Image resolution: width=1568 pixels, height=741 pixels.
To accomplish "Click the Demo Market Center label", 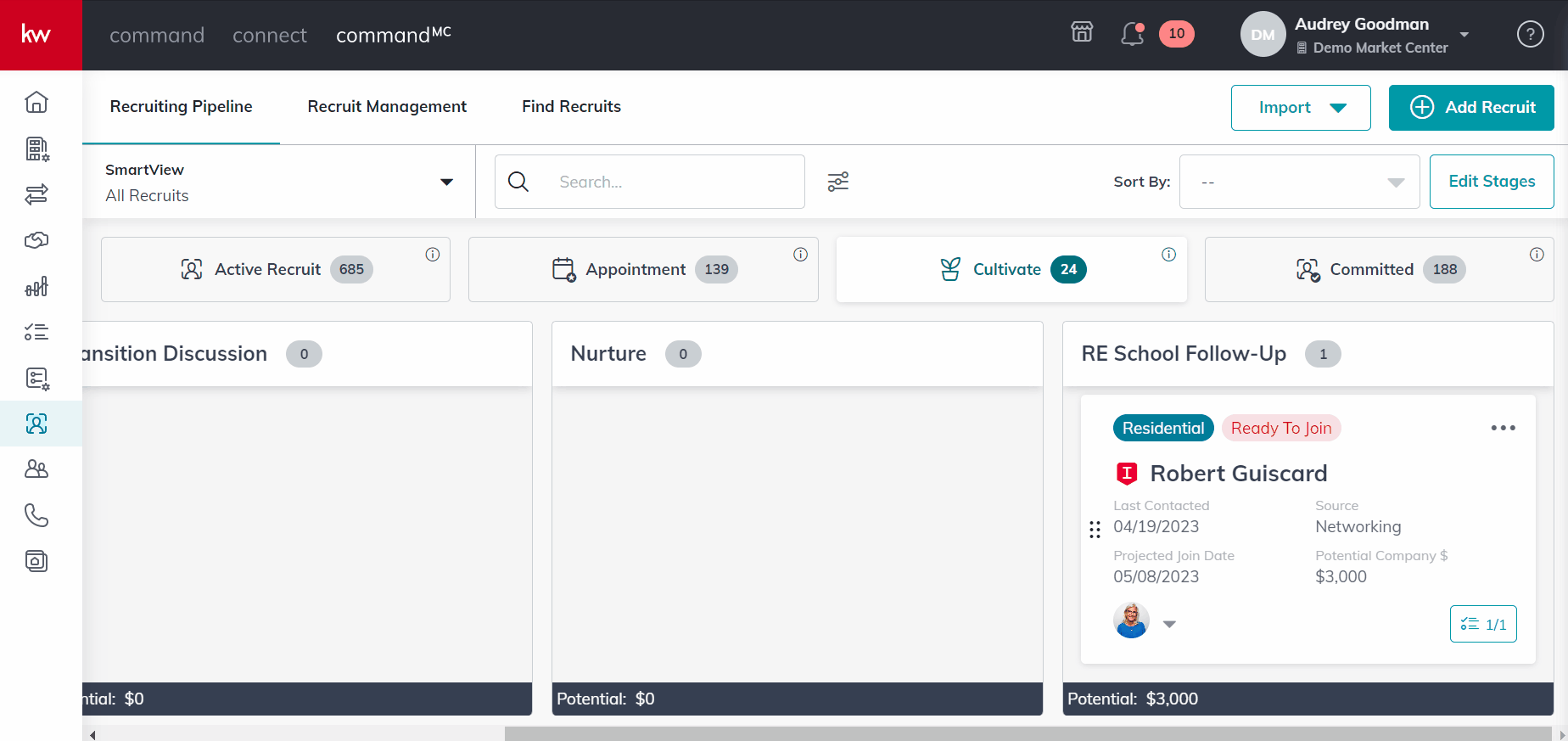I will [x=1380, y=48].
